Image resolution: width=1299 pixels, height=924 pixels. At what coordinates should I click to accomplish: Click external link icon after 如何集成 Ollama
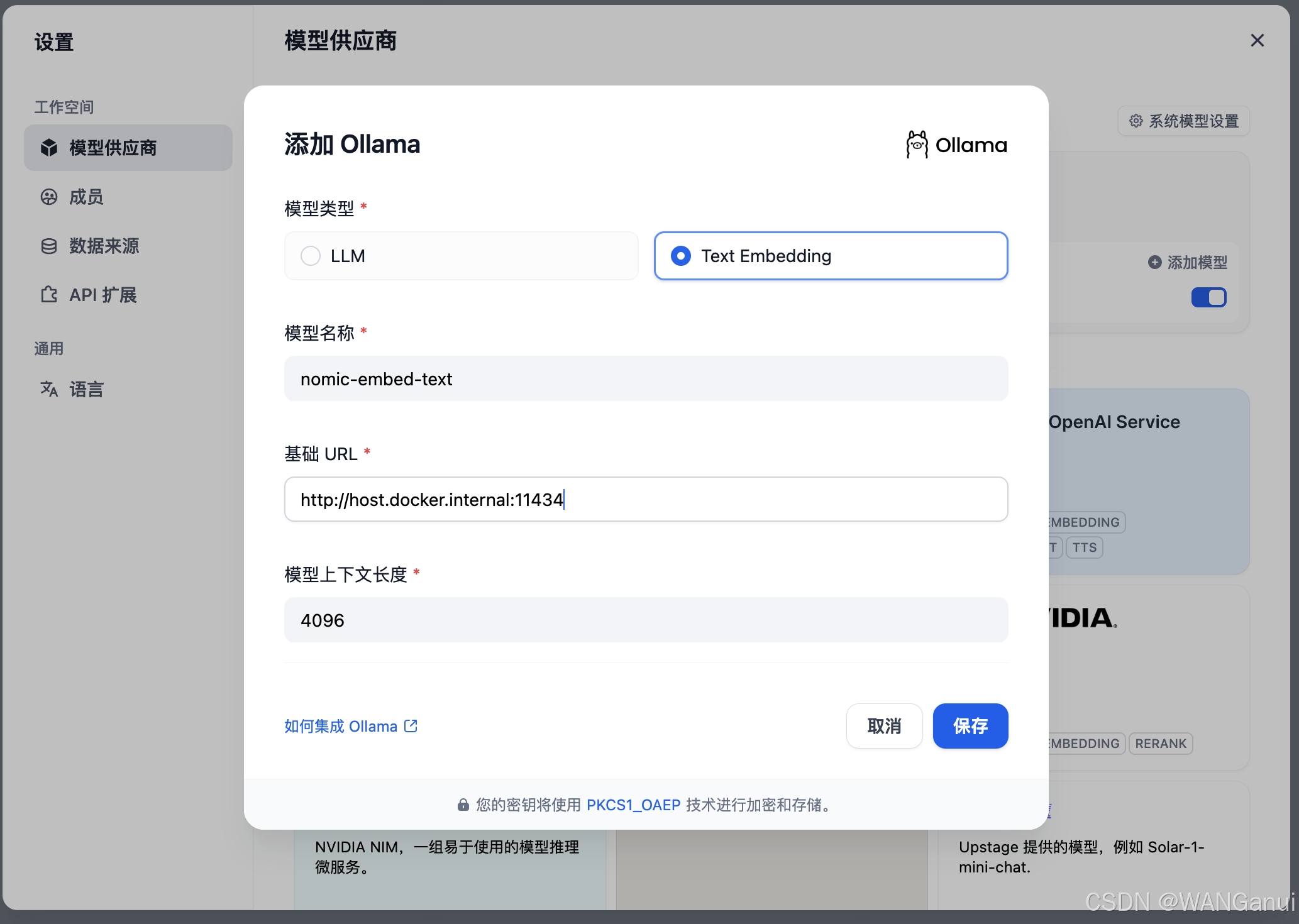click(411, 726)
